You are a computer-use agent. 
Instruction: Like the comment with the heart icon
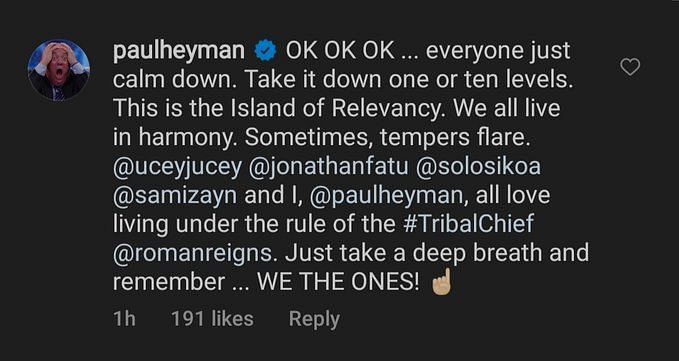click(630, 67)
